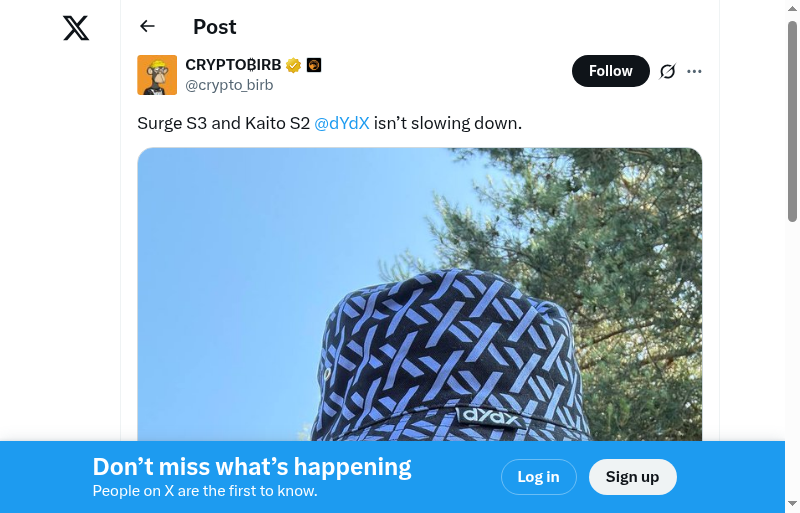800x513 pixels.
Task: Open Grok actions icon next to Follow
Action: (668, 71)
